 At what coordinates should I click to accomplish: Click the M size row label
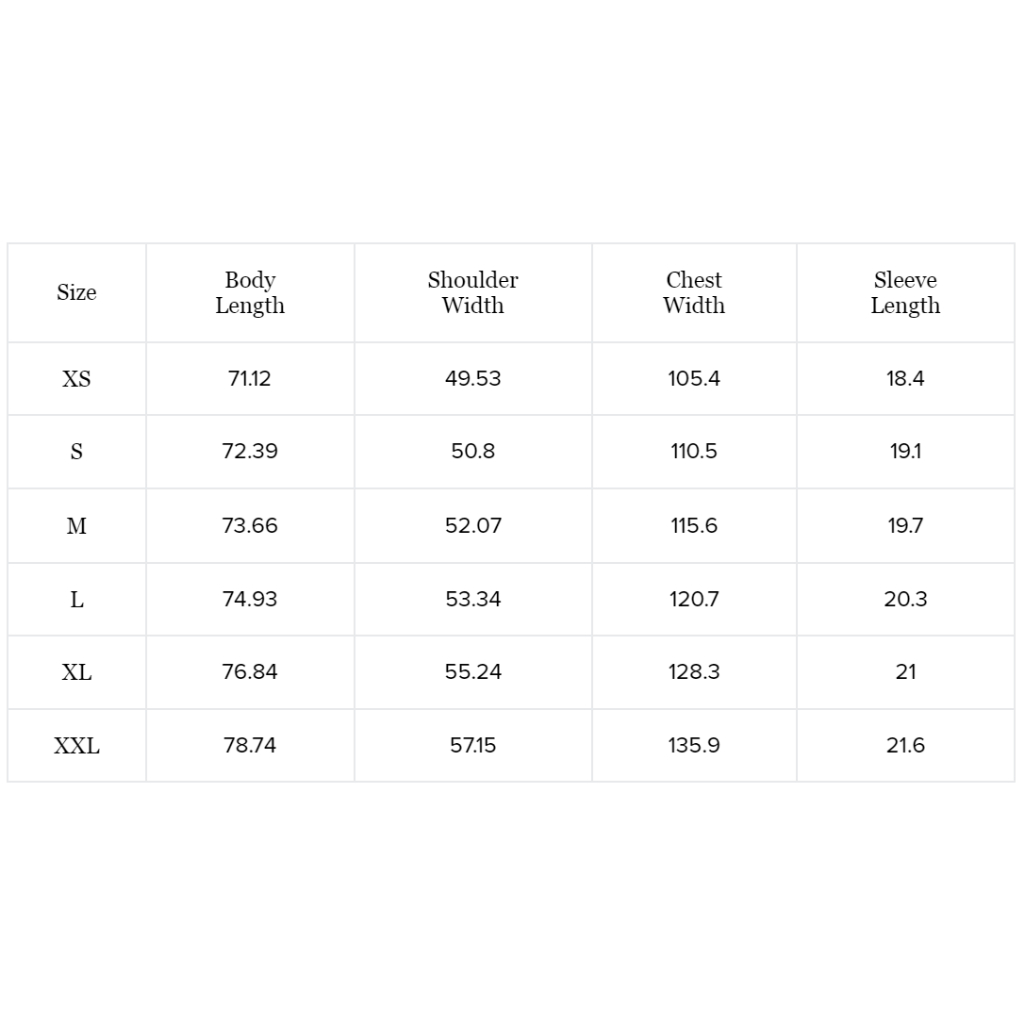click(76, 526)
